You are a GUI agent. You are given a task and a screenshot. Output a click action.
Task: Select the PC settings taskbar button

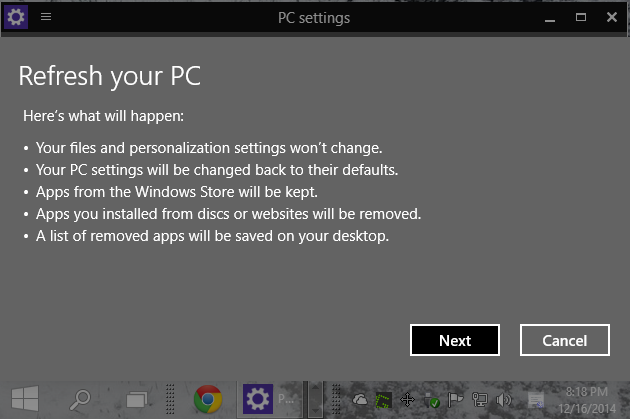(x=270, y=399)
